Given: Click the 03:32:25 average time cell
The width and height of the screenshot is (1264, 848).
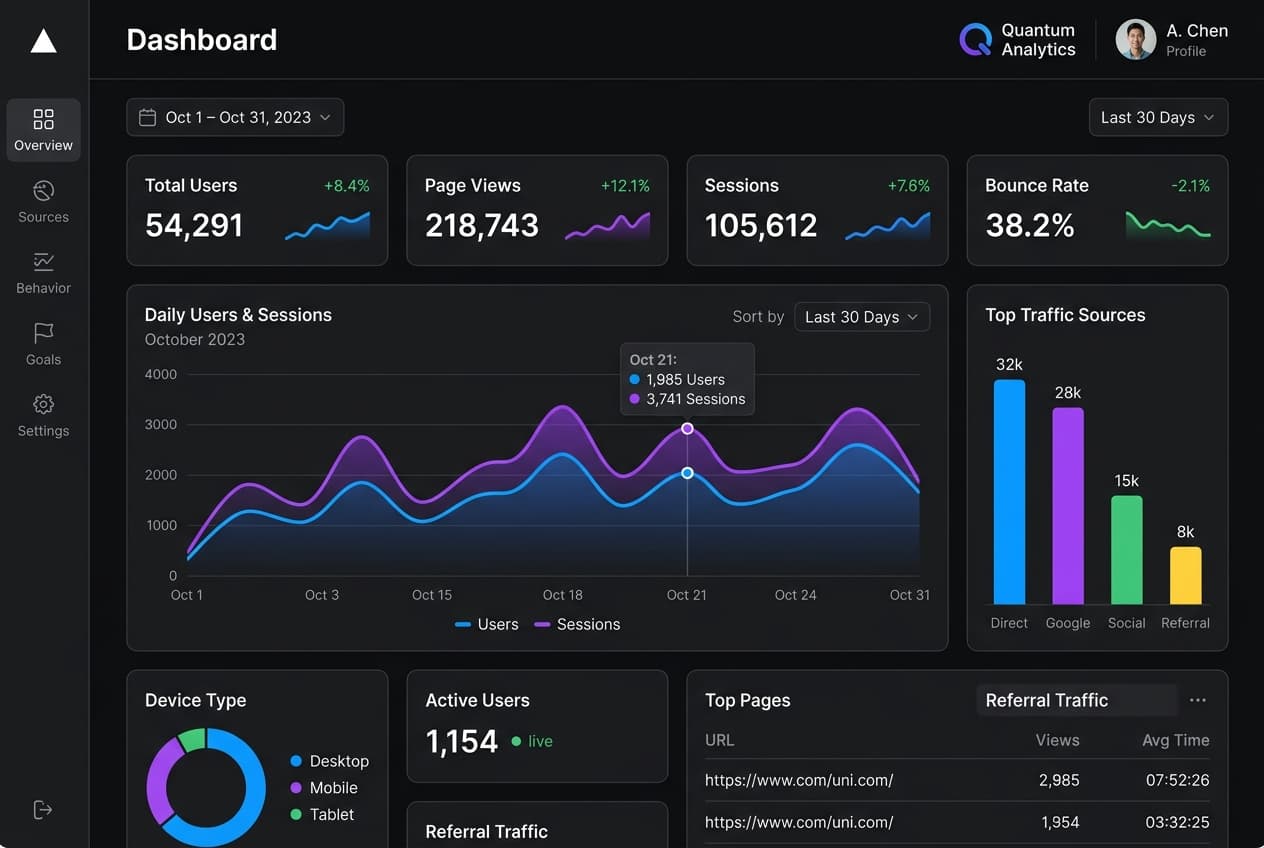Looking at the screenshot, I should coord(1176,822).
